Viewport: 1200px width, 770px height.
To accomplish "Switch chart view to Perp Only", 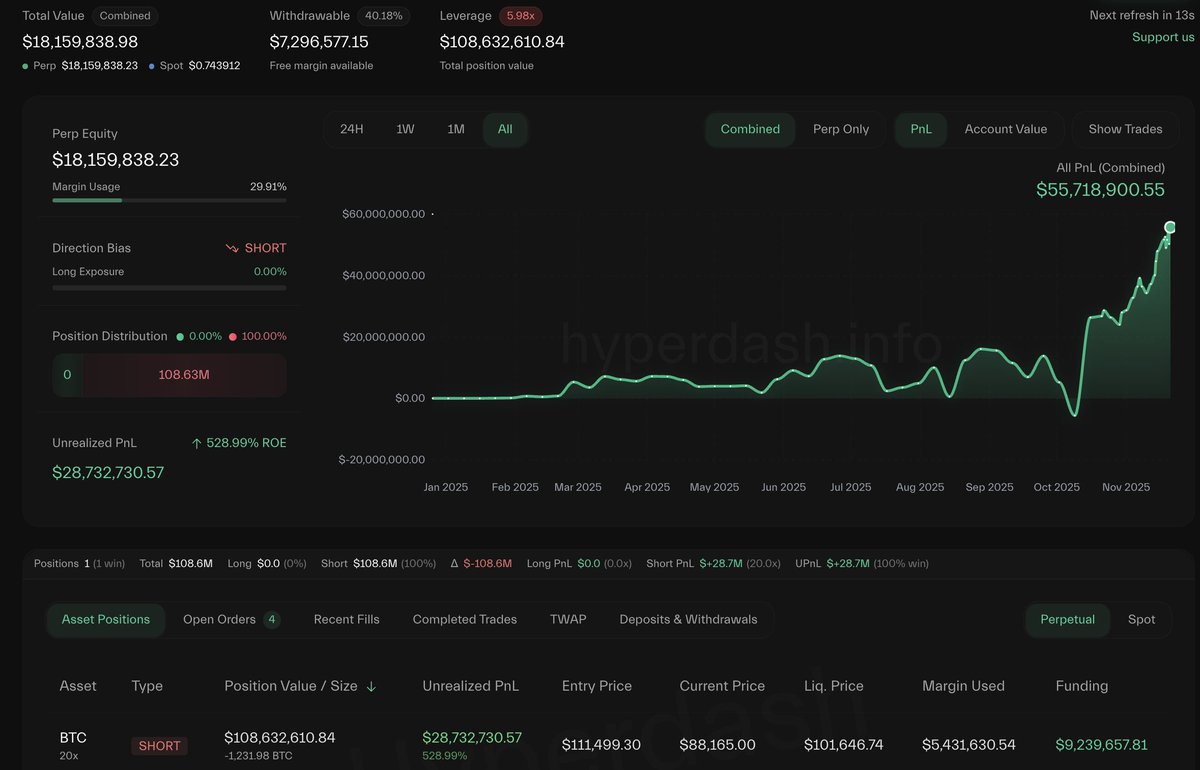I will click(842, 129).
